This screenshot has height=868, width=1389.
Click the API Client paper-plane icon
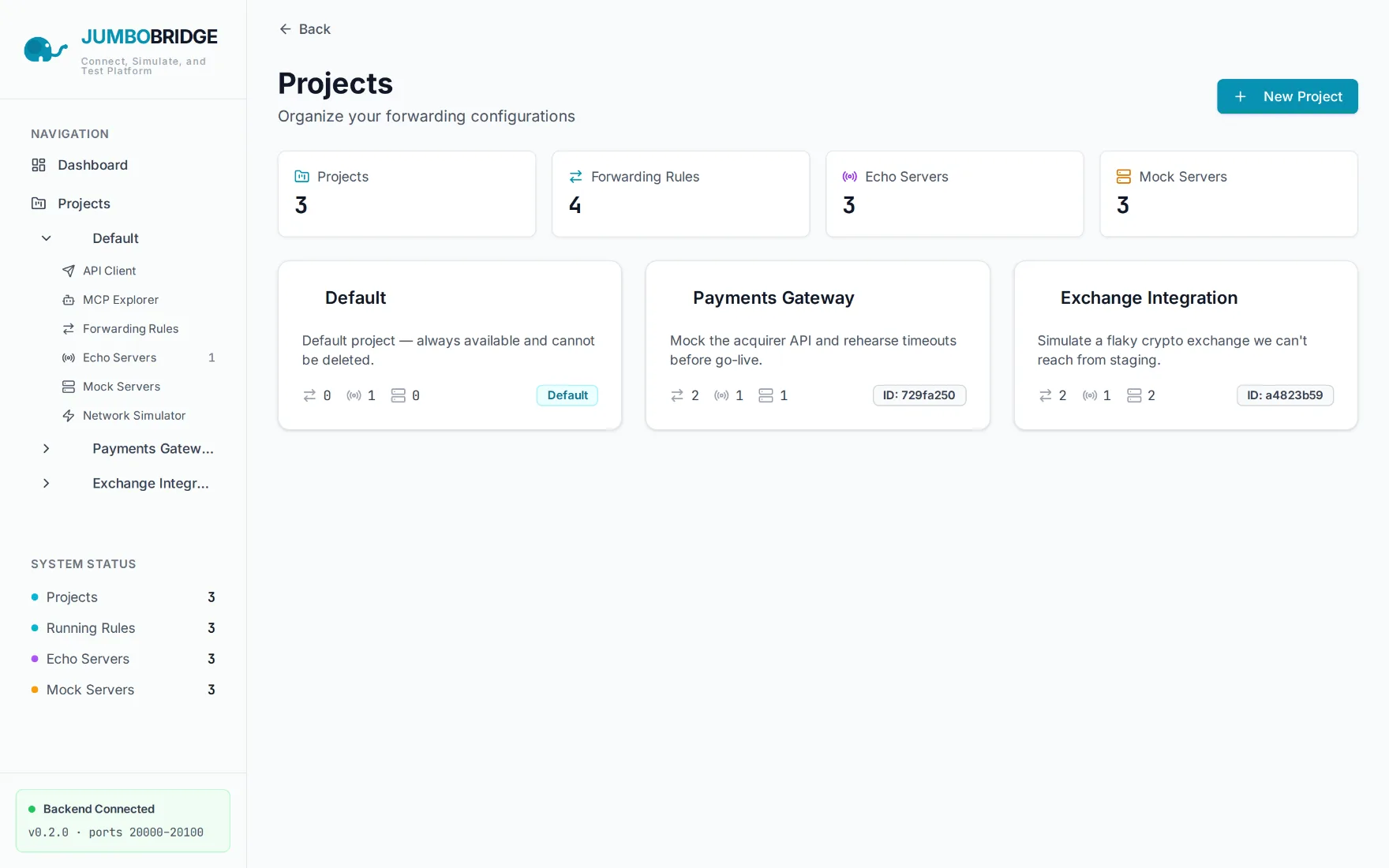point(69,271)
